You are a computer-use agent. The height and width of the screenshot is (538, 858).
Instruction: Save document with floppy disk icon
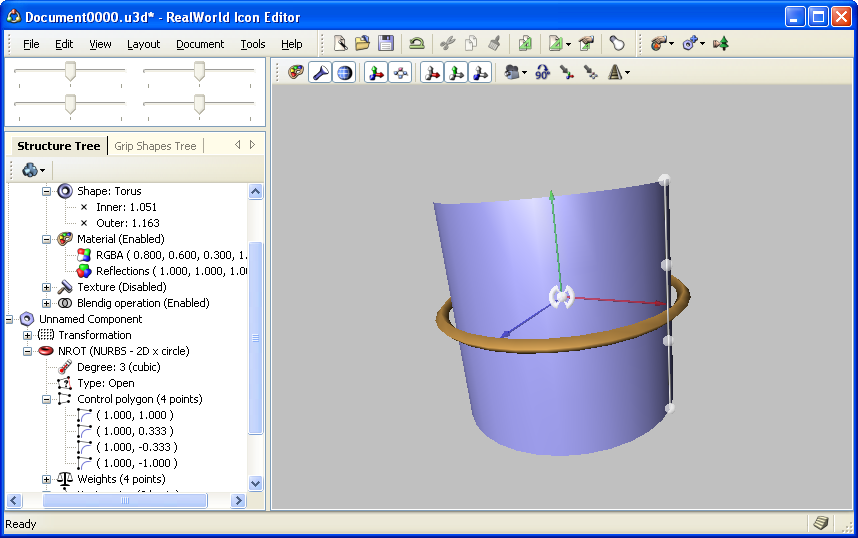386,43
